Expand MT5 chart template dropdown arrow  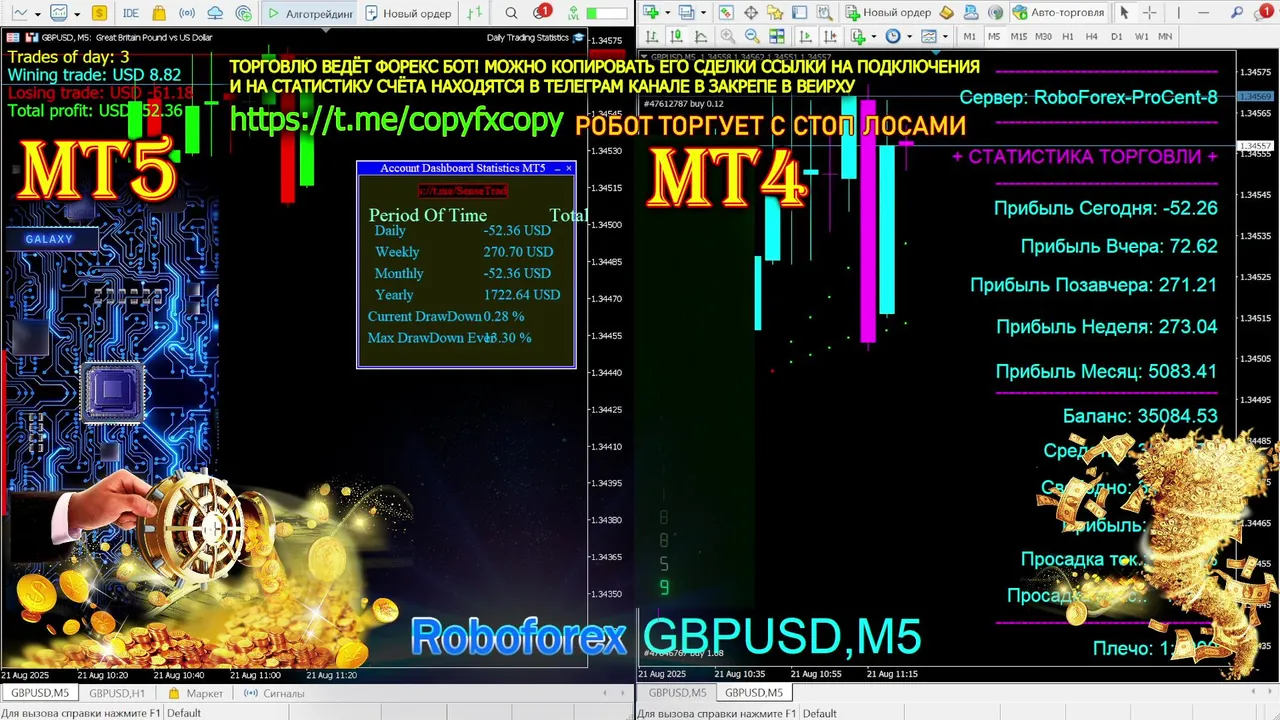[x=77, y=14]
